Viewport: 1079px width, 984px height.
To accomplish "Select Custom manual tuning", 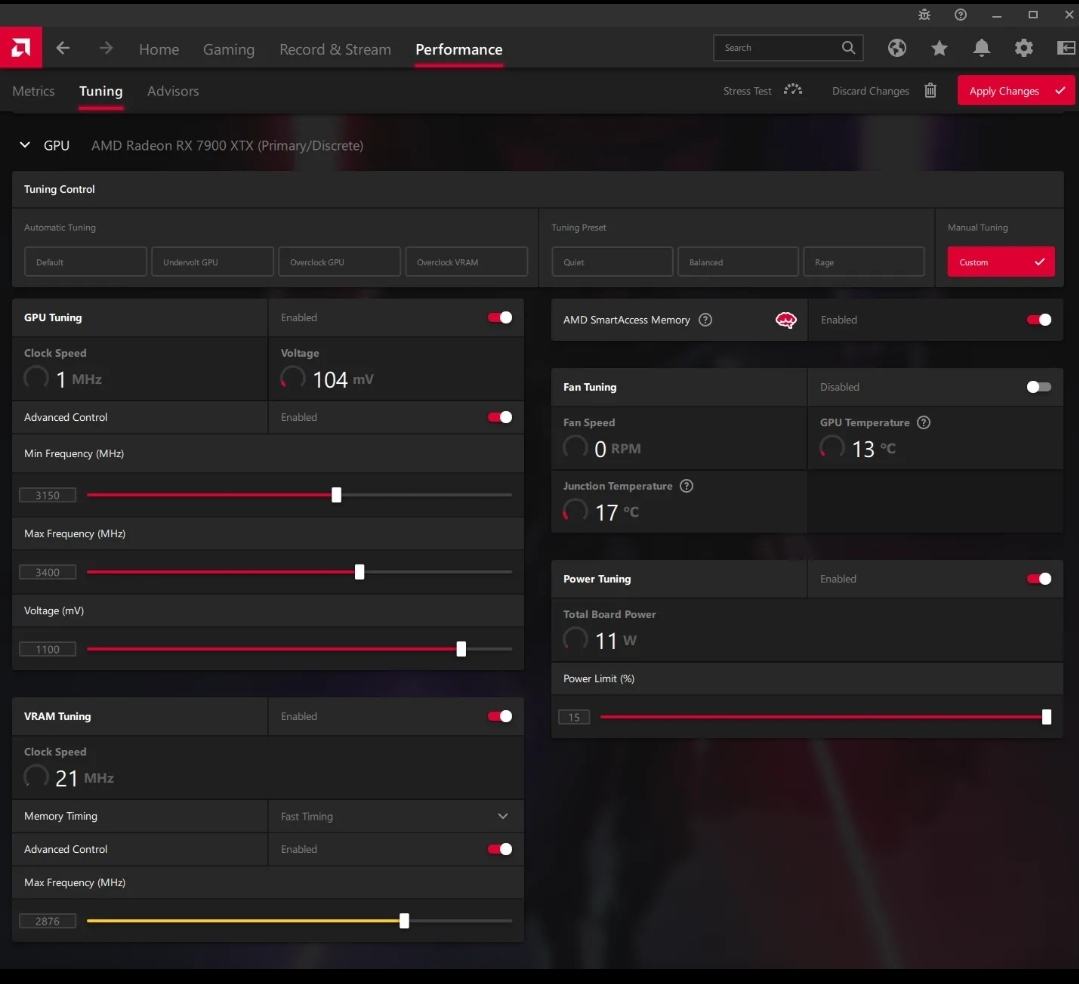I will (1001, 262).
